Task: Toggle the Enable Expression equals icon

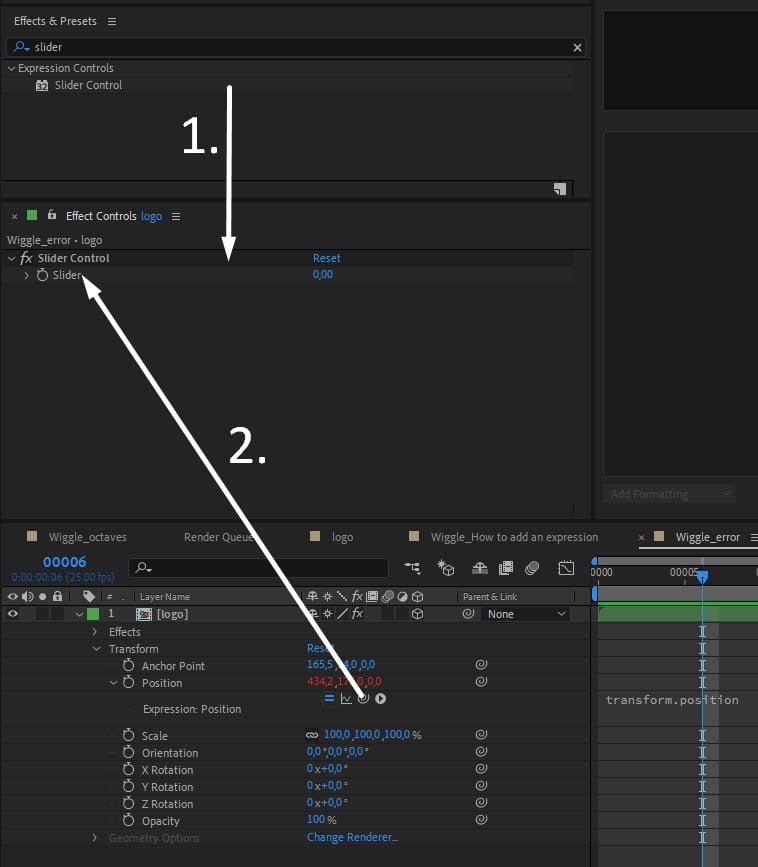Action: click(329, 698)
